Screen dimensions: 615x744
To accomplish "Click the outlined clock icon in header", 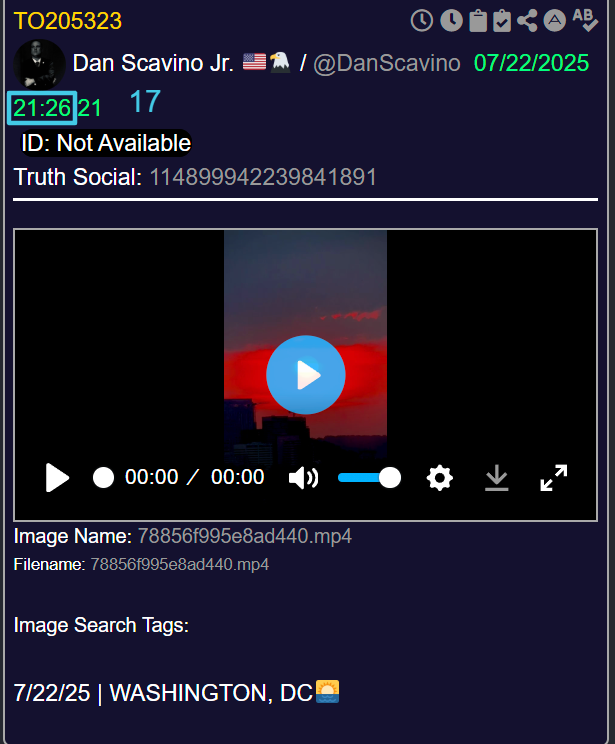I will (421, 21).
